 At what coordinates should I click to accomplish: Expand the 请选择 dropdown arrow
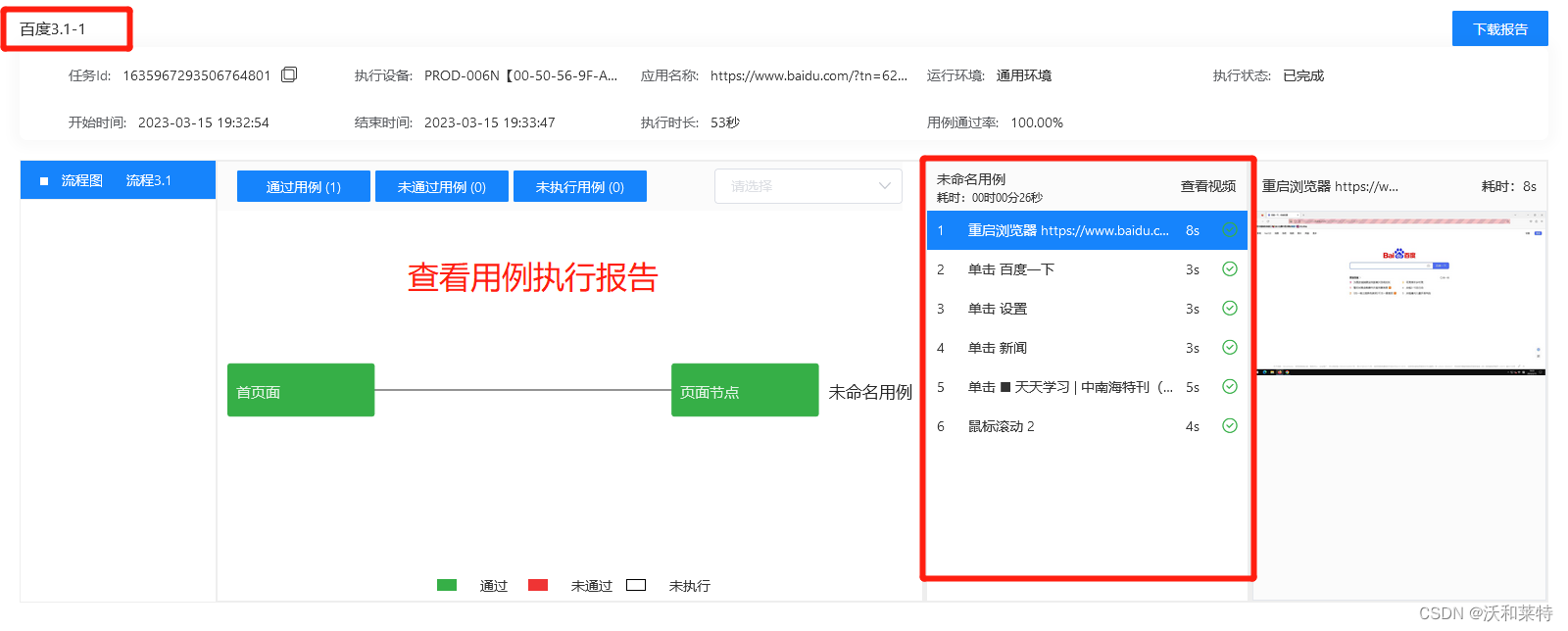click(884, 186)
